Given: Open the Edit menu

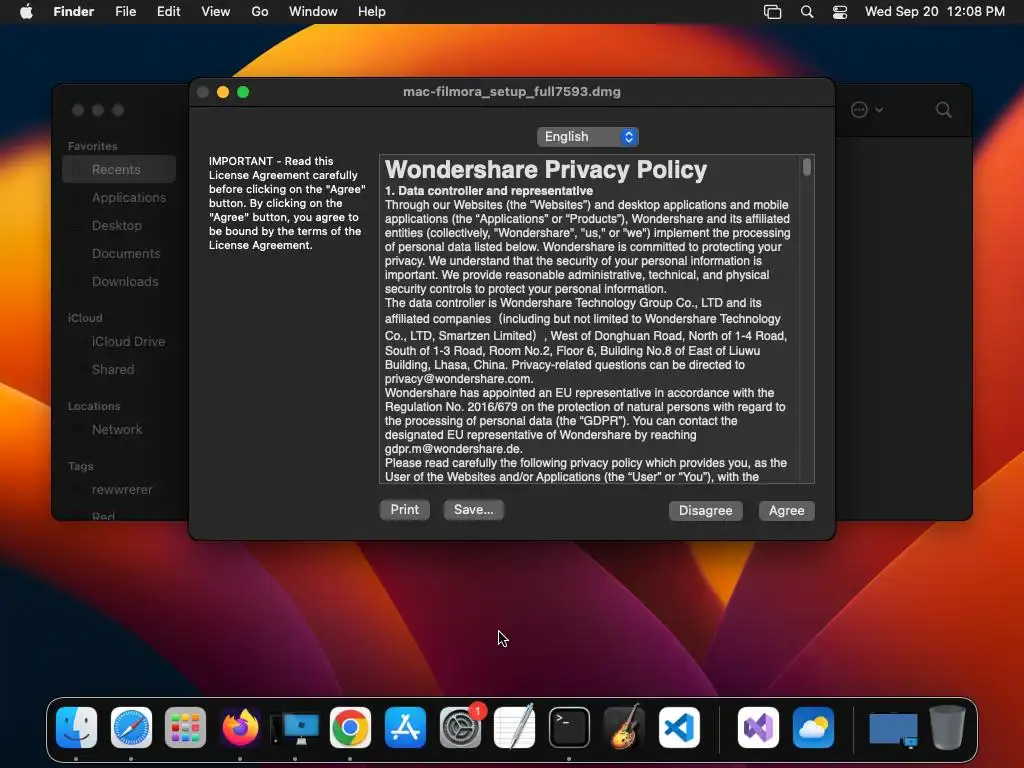Looking at the screenshot, I should pos(168,12).
